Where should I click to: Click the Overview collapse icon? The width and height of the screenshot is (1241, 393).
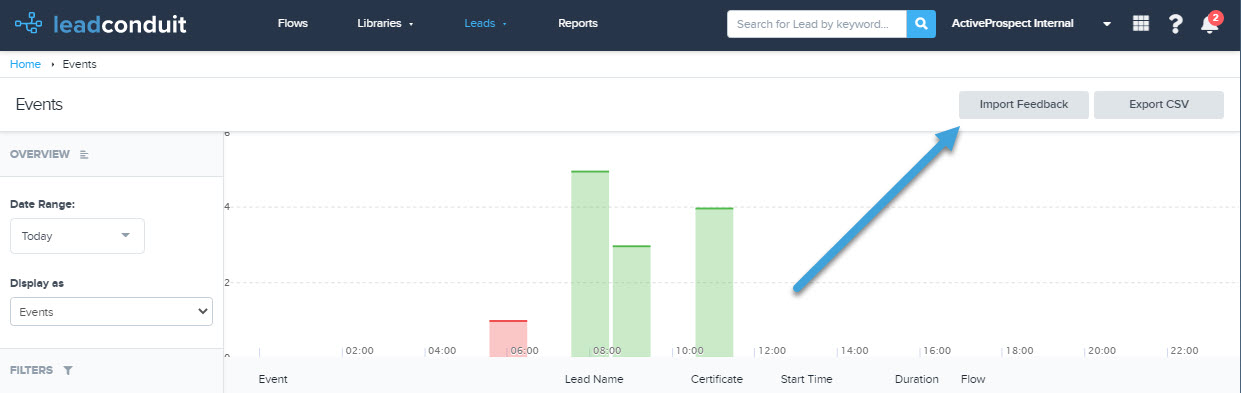(84, 155)
